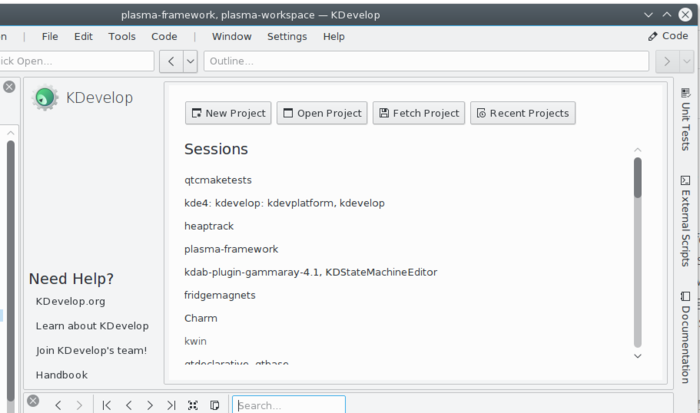Click the Outline field
Viewport: 700px width, 413px height.
click(x=426, y=61)
